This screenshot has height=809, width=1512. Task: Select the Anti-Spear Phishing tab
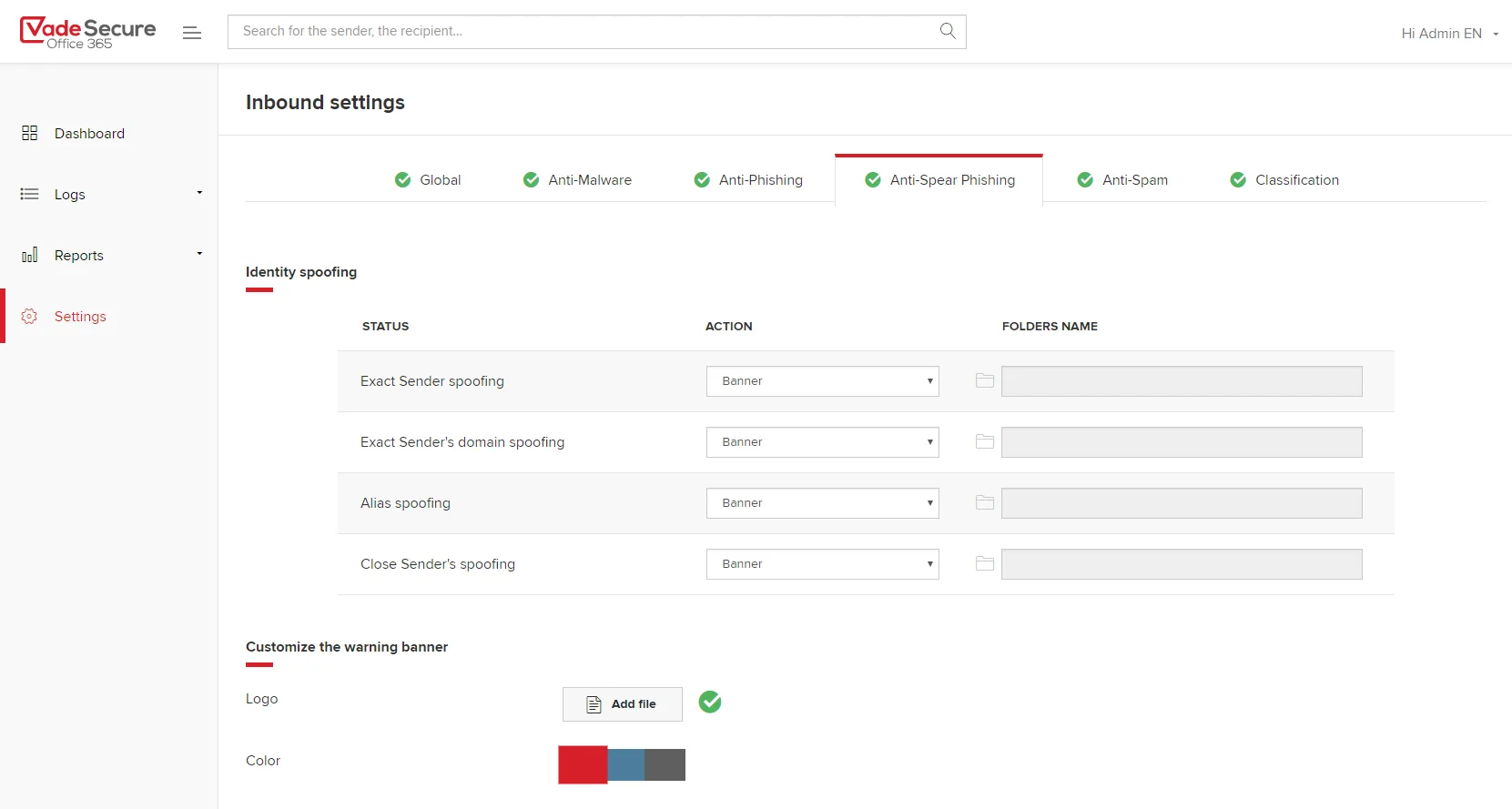(939, 179)
